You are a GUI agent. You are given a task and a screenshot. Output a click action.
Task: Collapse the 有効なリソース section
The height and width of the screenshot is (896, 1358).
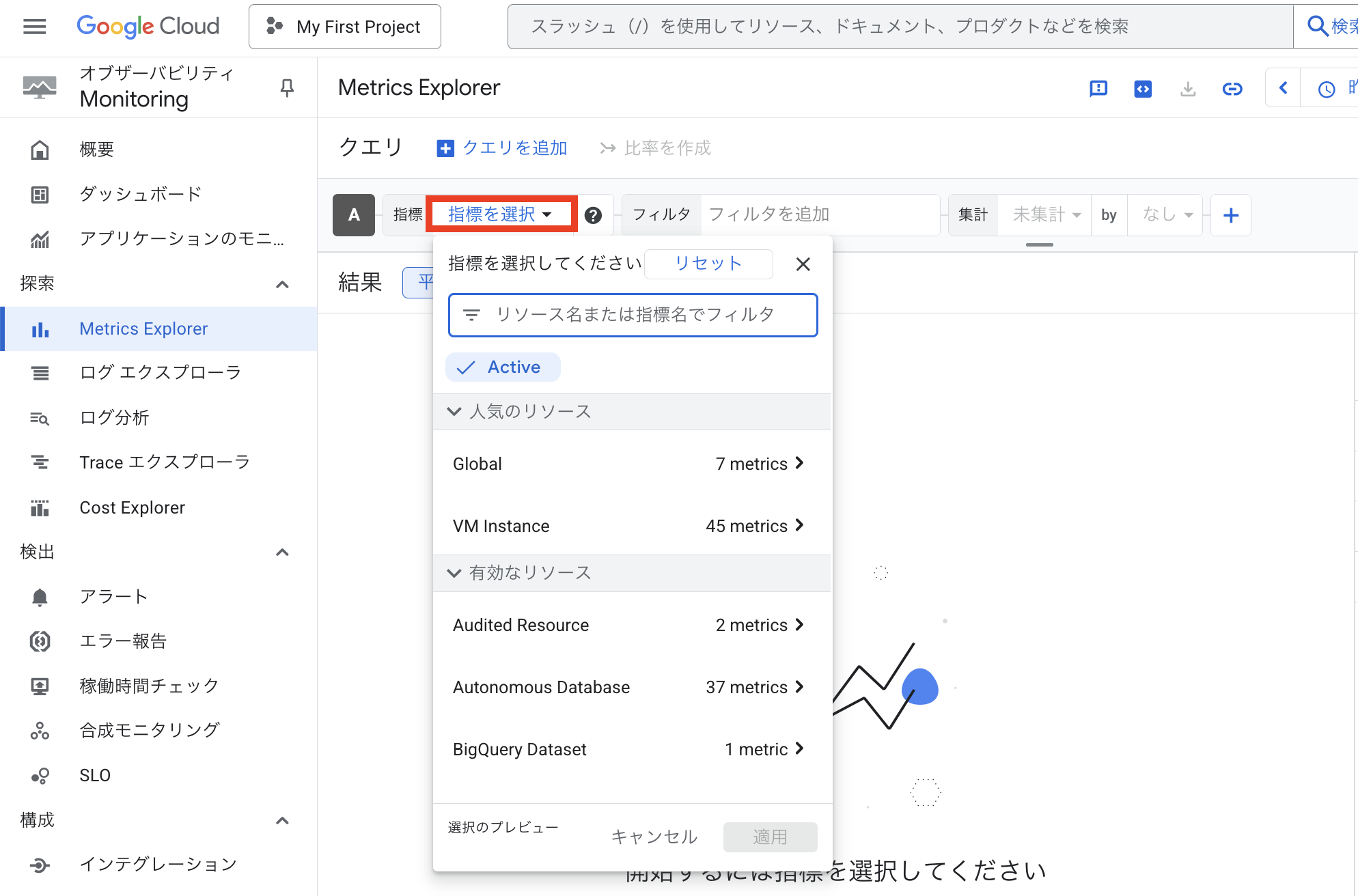[x=454, y=573]
